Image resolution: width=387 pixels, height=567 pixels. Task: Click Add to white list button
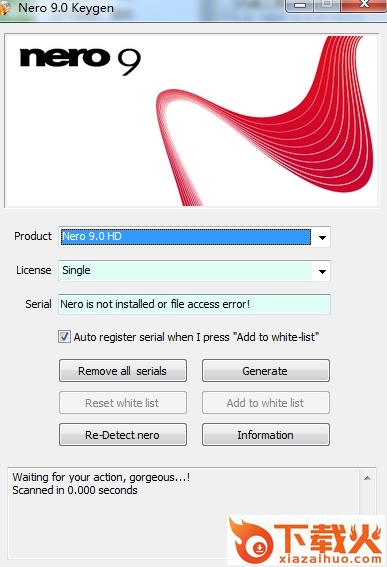coord(266,402)
